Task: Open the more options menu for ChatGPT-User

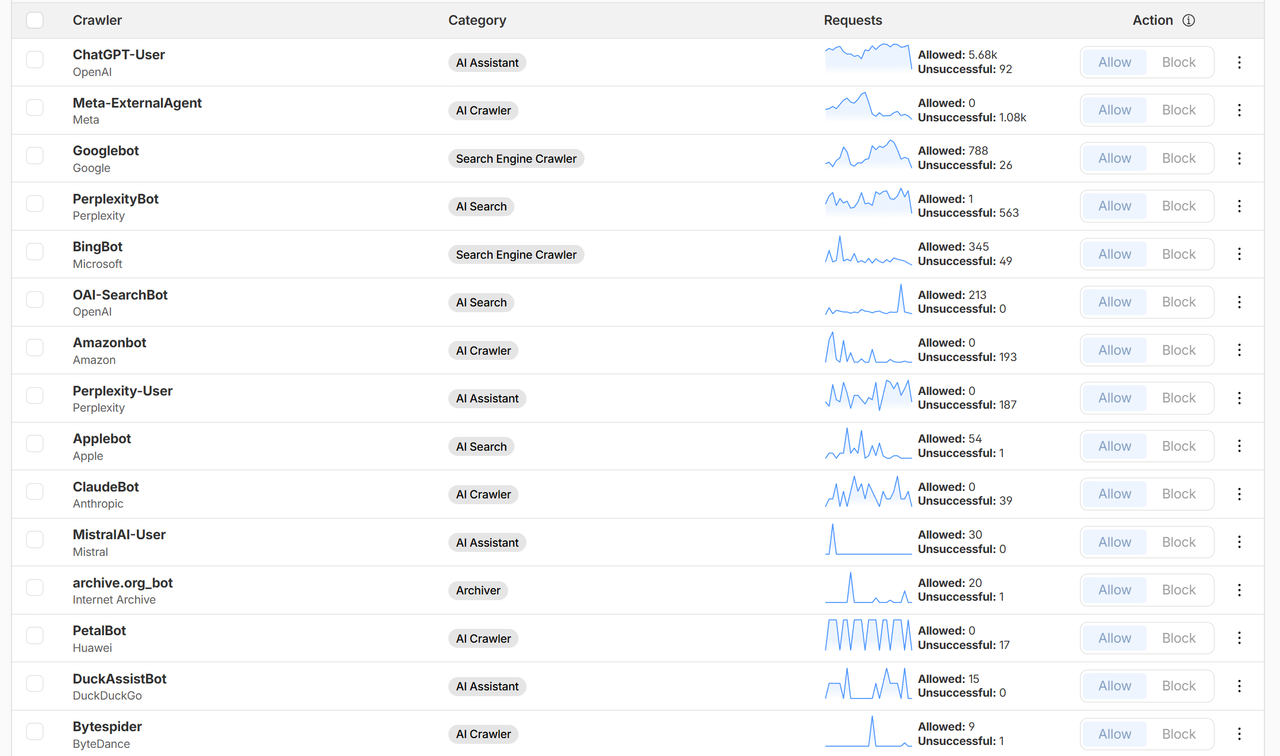Action: click(x=1239, y=62)
